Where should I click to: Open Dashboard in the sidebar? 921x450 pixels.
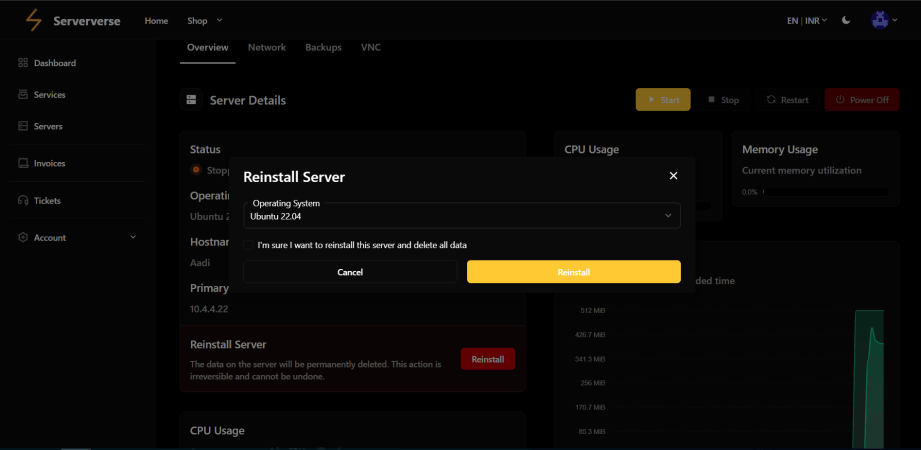(x=48, y=63)
